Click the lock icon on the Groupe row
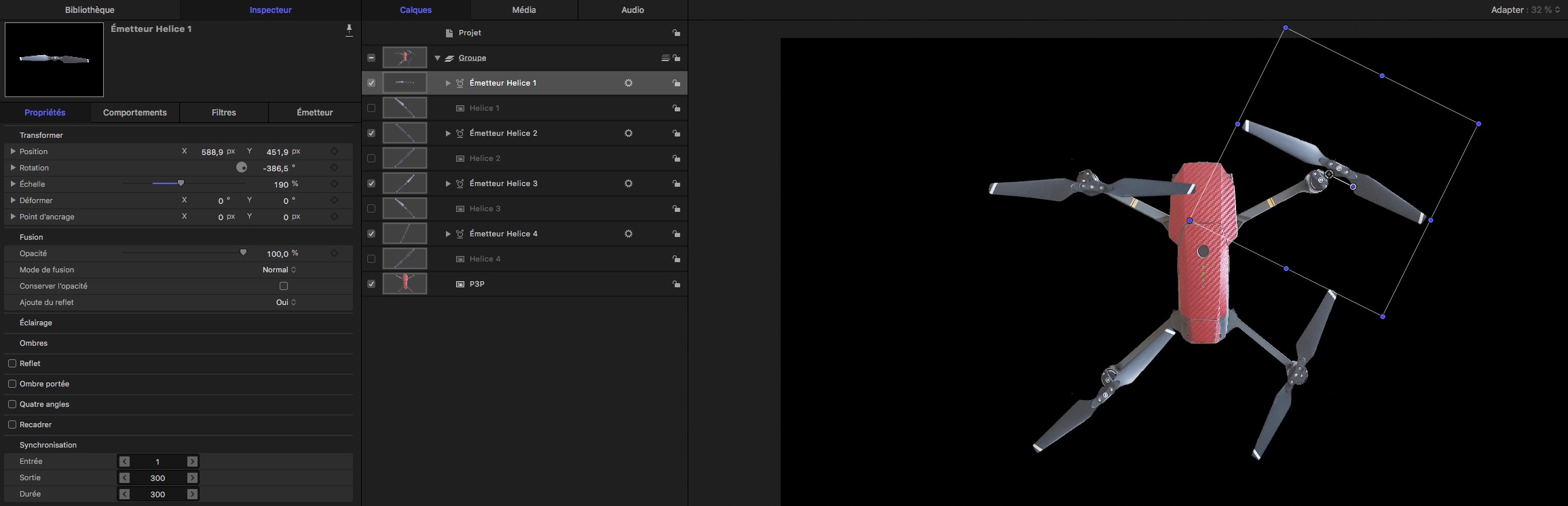Screen dimensions: 1568x506 676,58
